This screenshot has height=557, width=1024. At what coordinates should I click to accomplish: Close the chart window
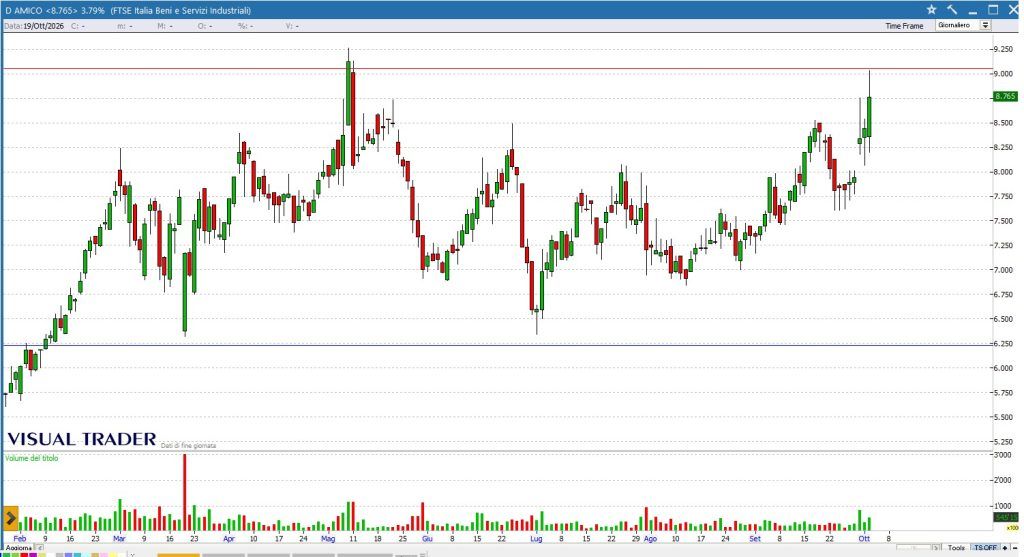point(1013,10)
